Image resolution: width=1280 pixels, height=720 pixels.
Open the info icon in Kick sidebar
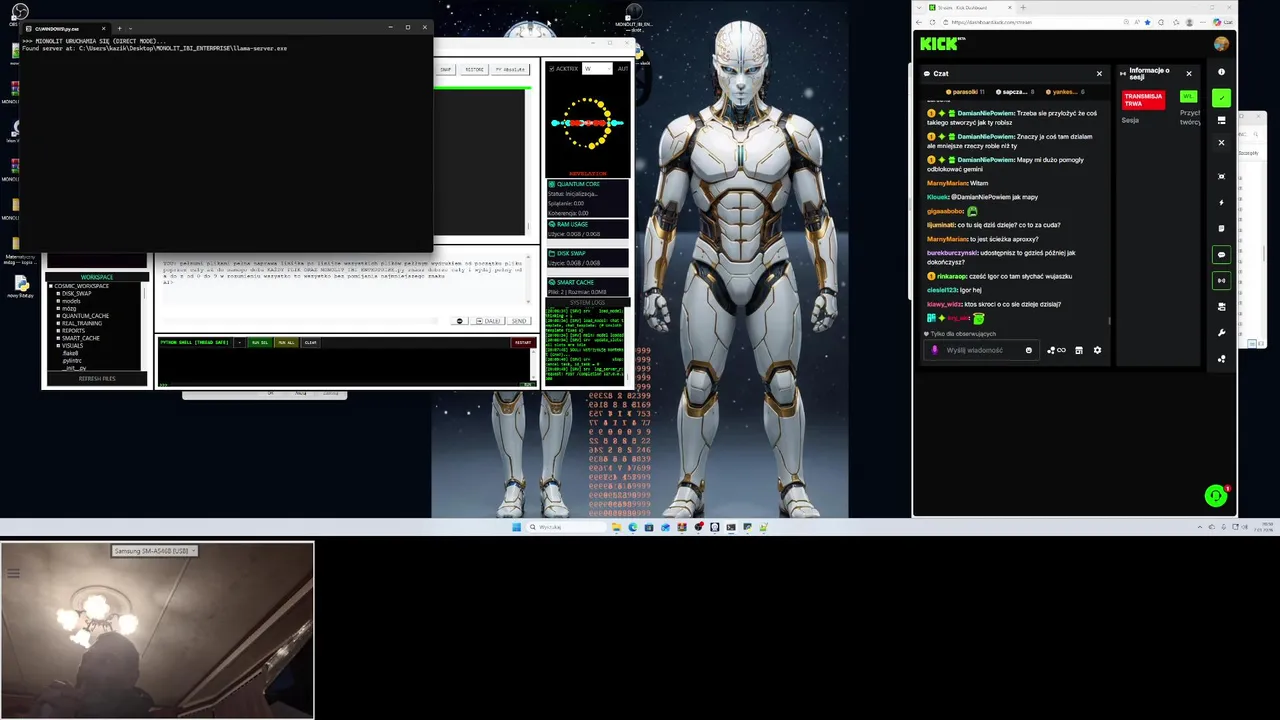pos(1221,72)
